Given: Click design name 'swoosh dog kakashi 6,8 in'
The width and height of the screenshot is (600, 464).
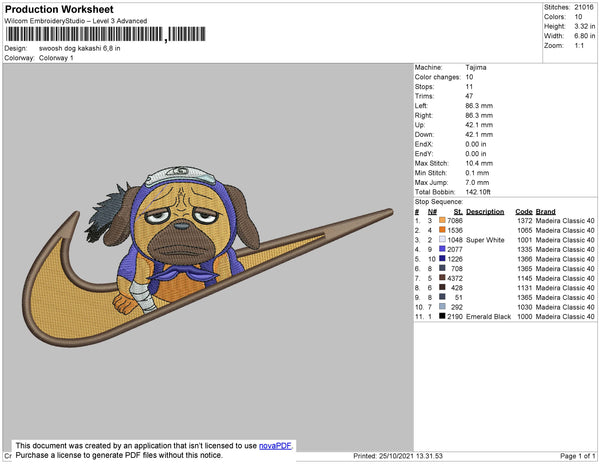Looking at the screenshot, I should coord(80,48).
